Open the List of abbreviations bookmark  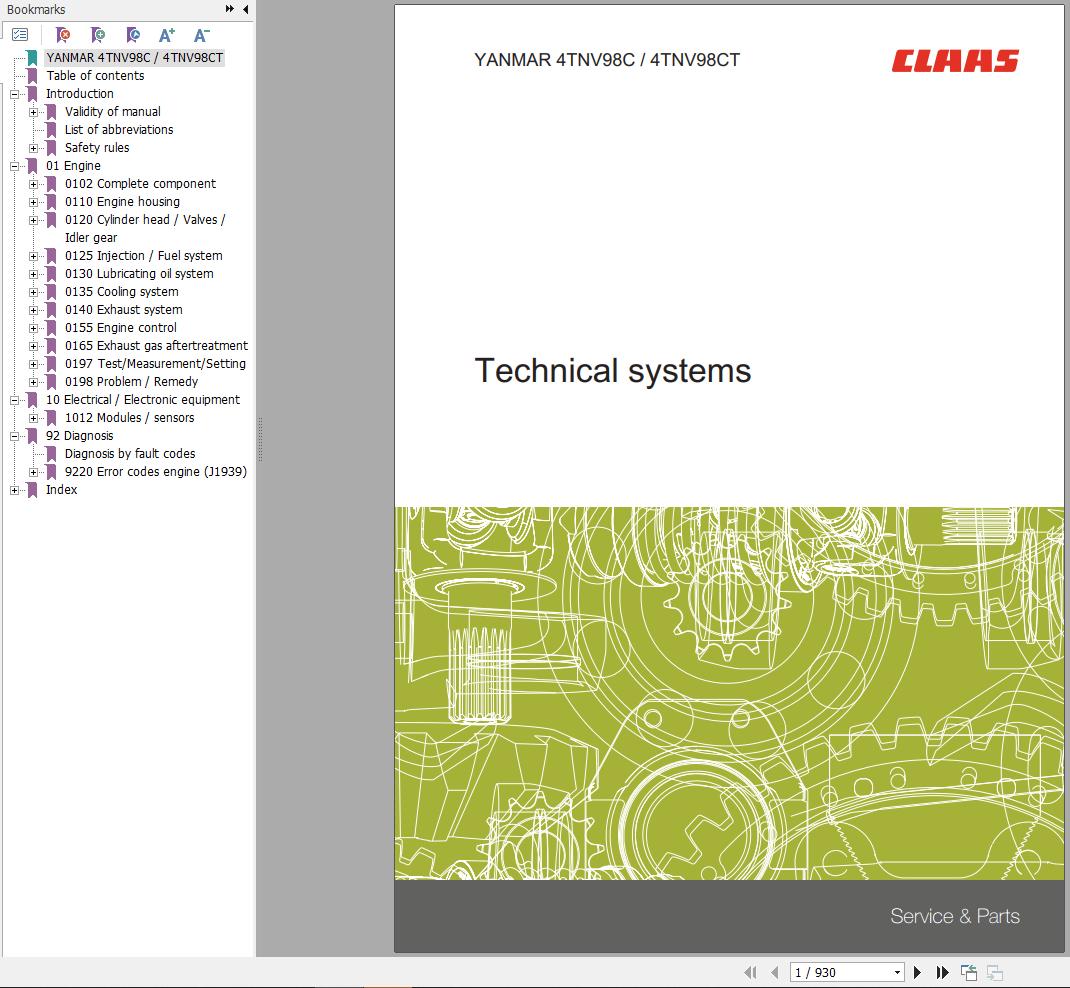tap(119, 130)
